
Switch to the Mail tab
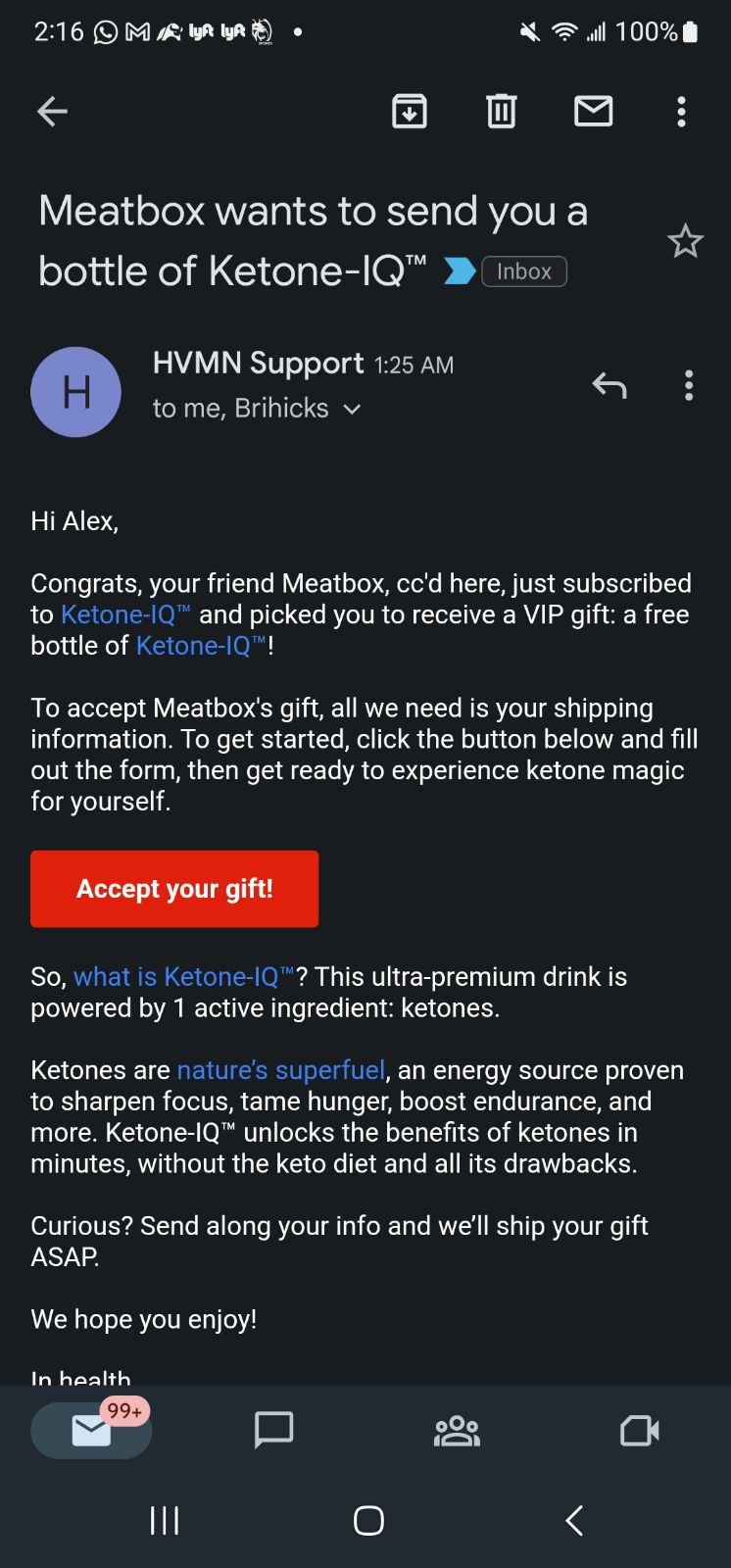(91, 1431)
